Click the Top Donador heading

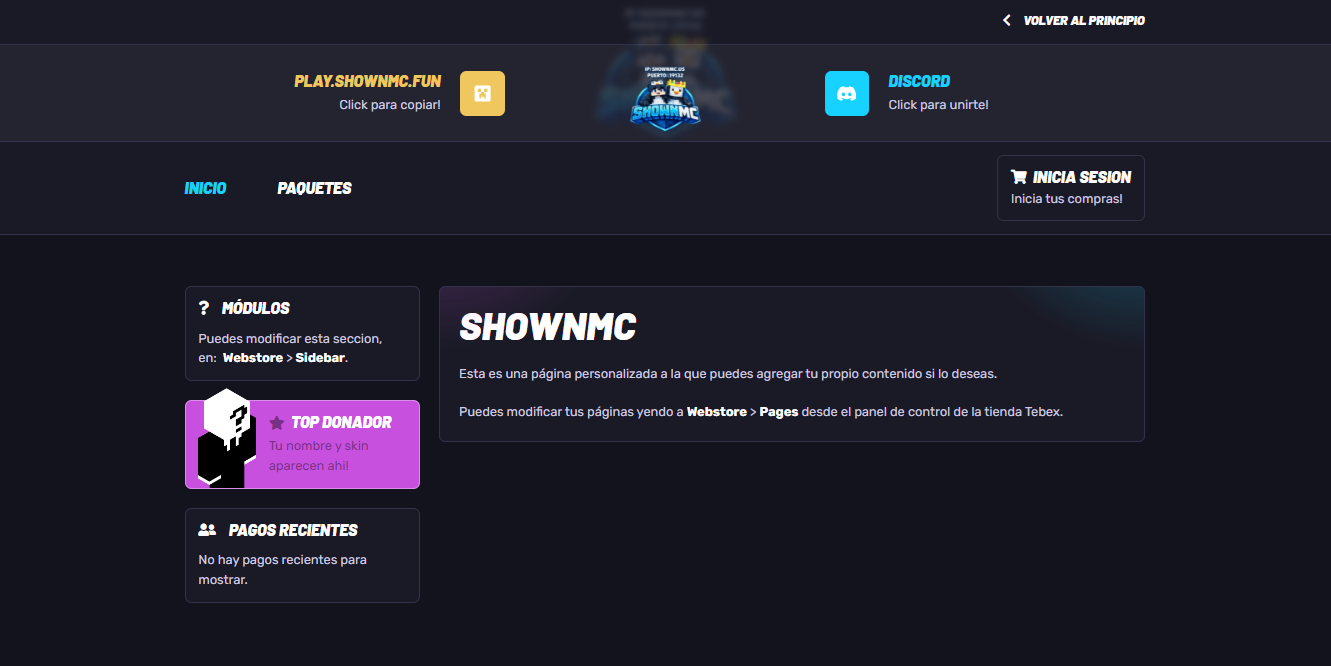[x=342, y=422]
